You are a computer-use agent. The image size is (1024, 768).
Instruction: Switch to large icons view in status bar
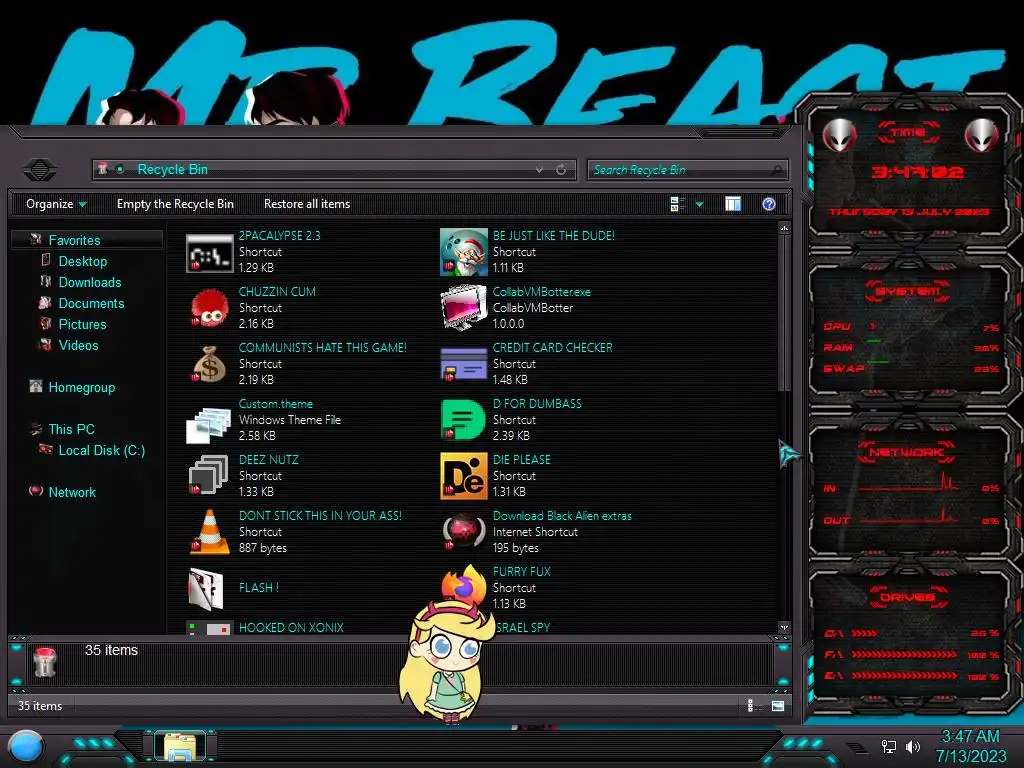pos(778,706)
